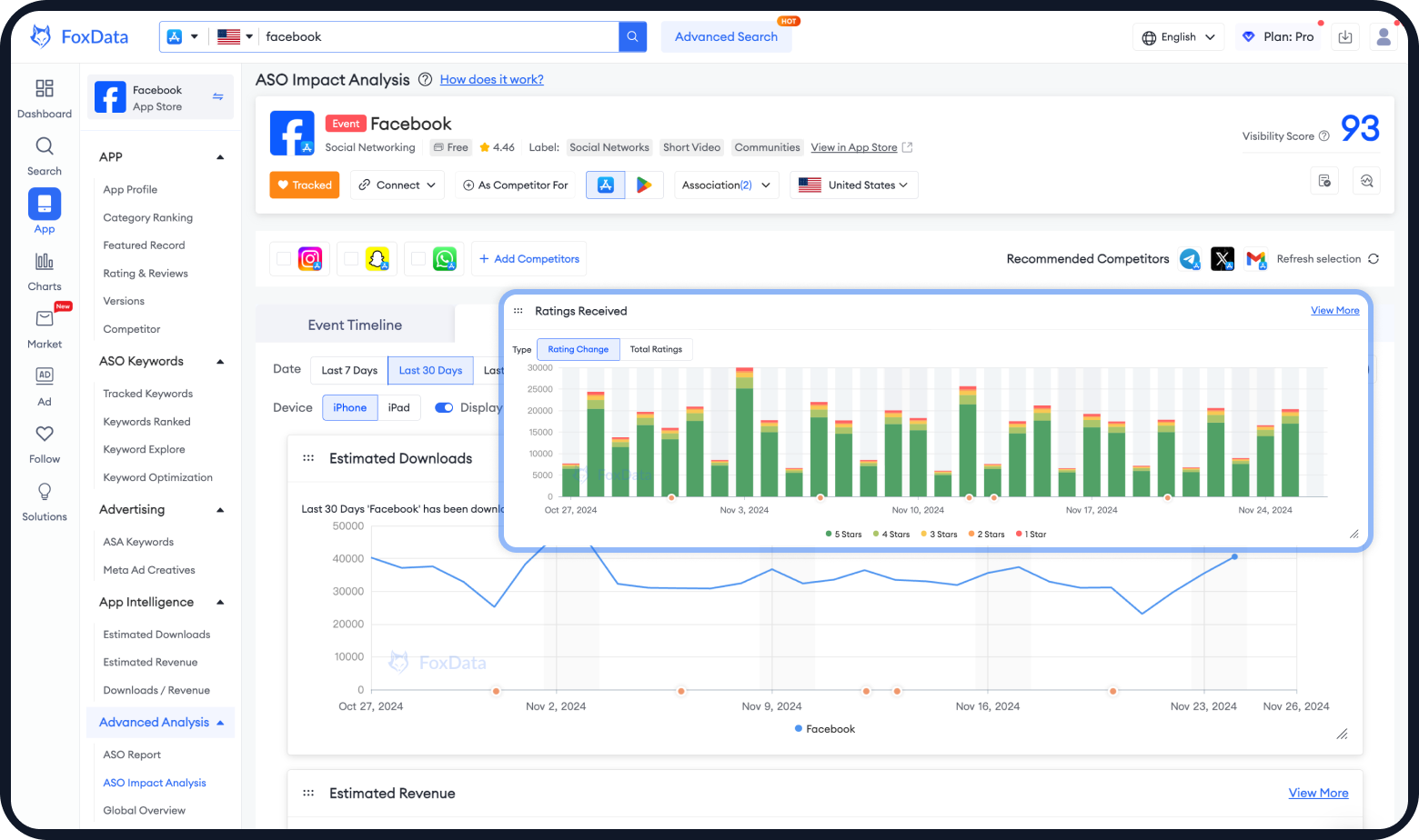Click the download icon in top bar
1419x840 pixels.
[x=1345, y=37]
